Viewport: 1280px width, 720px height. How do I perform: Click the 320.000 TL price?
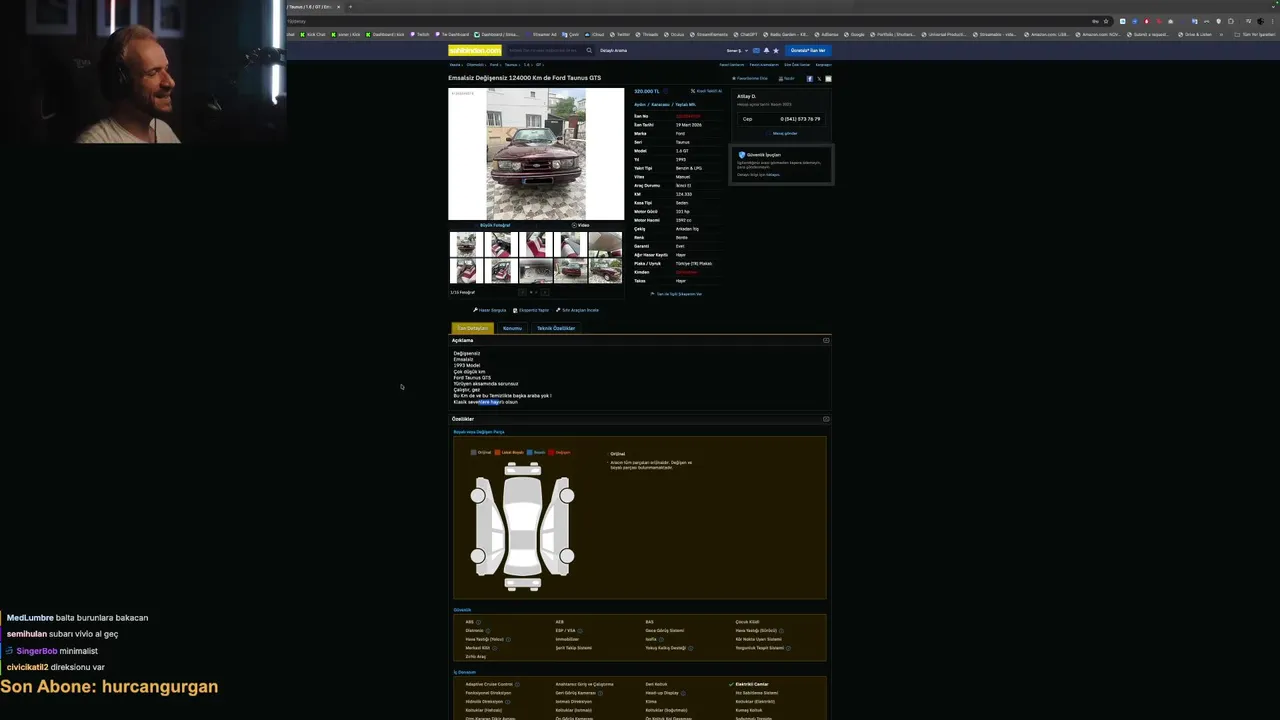pos(647,91)
